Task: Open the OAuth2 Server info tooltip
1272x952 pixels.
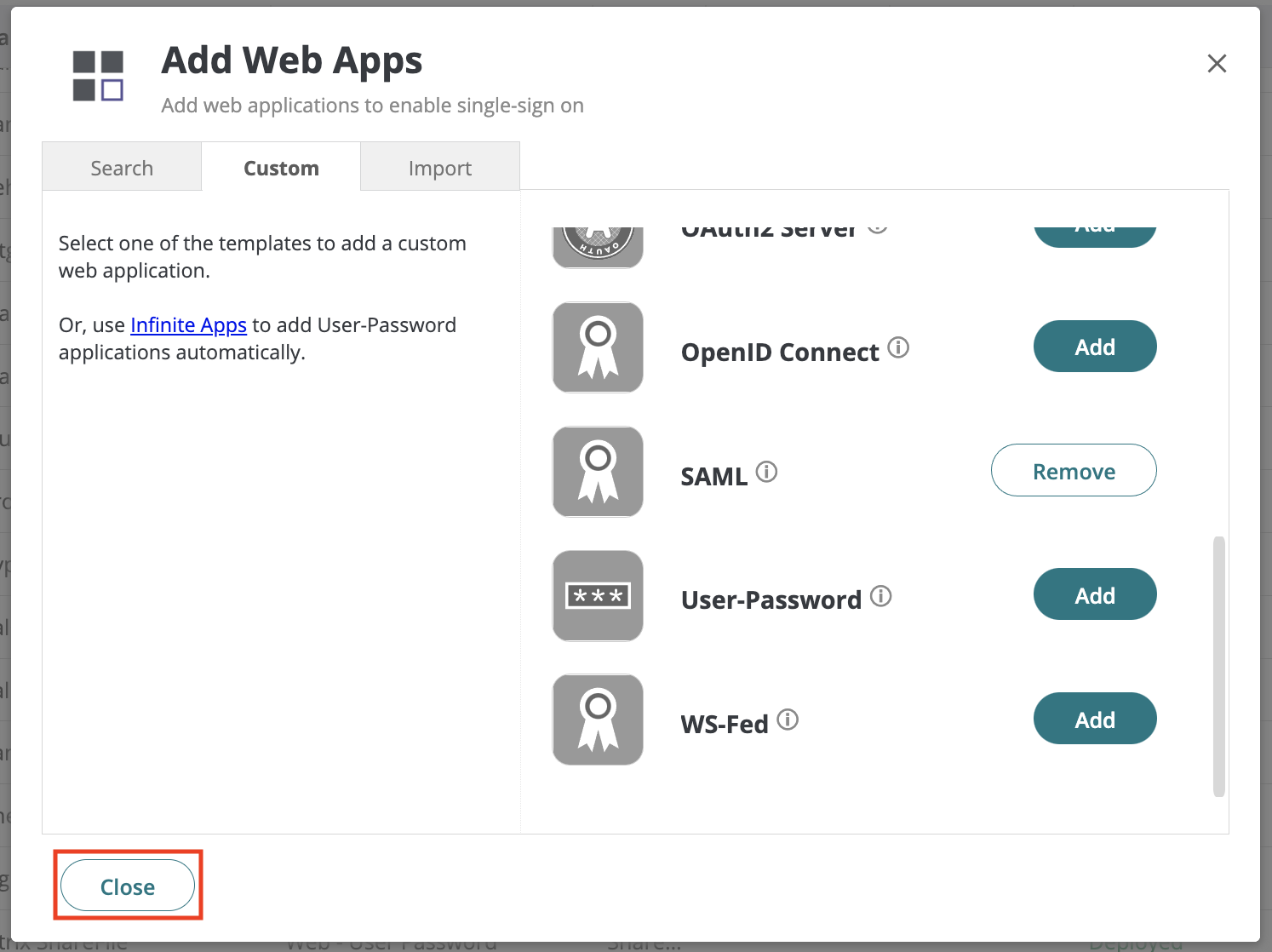Action: [x=878, y=227]
